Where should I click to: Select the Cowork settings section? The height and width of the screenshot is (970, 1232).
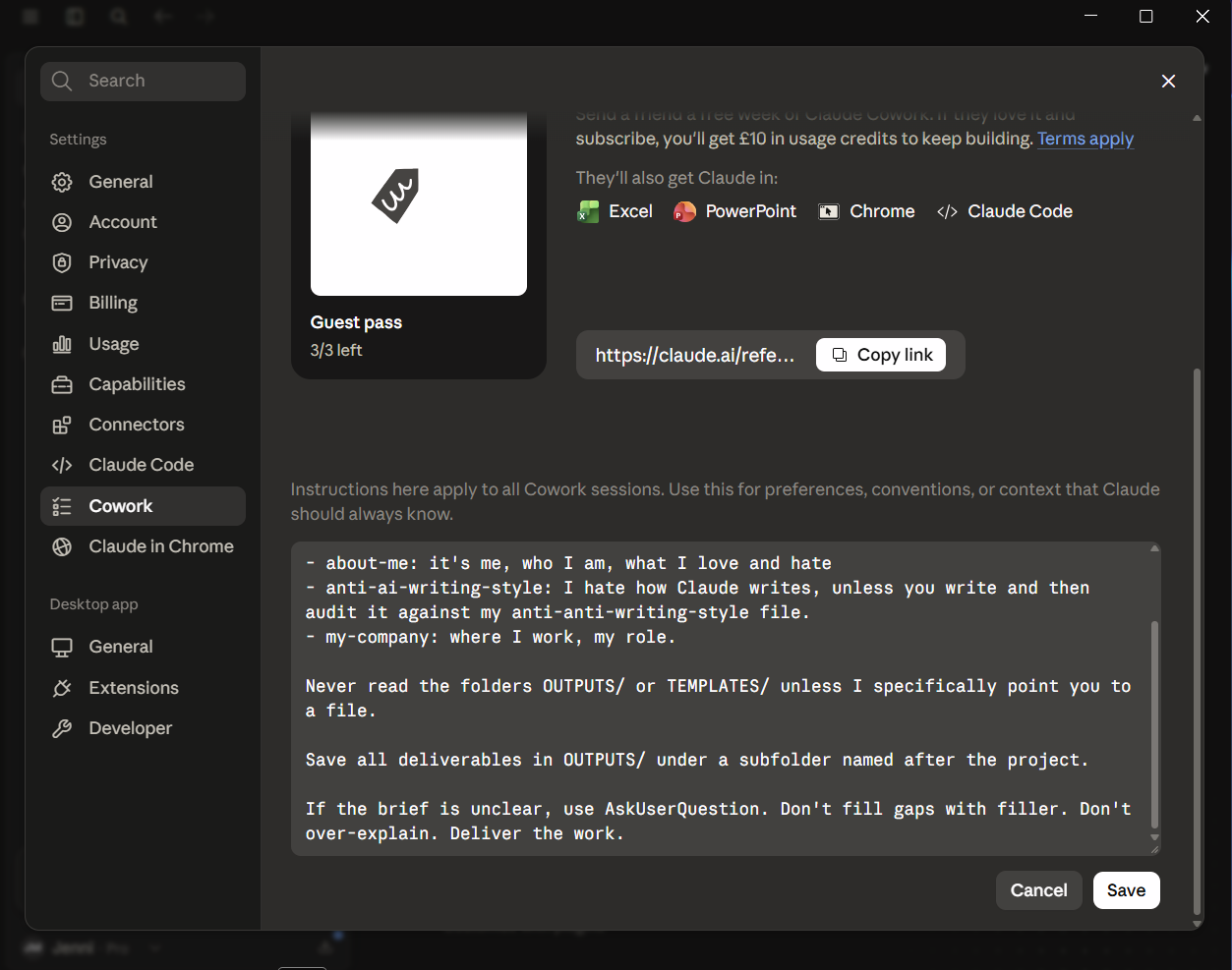pos(143,506)
